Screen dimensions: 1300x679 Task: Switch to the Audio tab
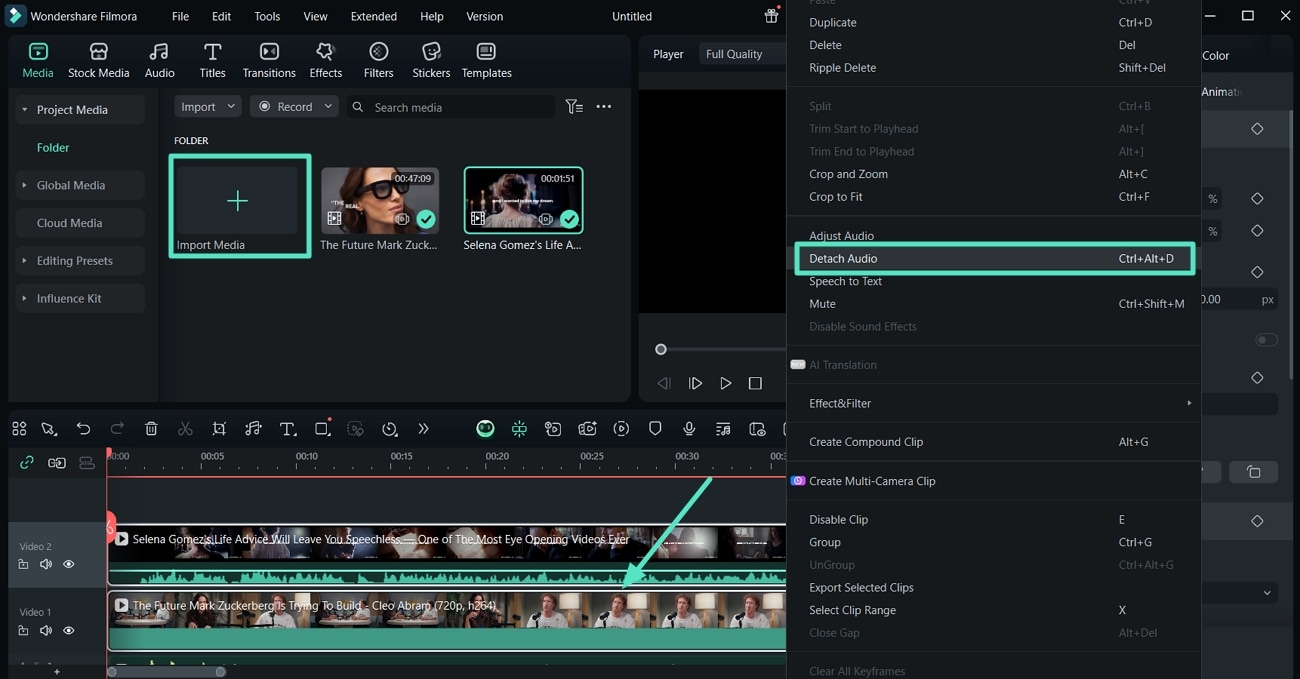(159, 61)
